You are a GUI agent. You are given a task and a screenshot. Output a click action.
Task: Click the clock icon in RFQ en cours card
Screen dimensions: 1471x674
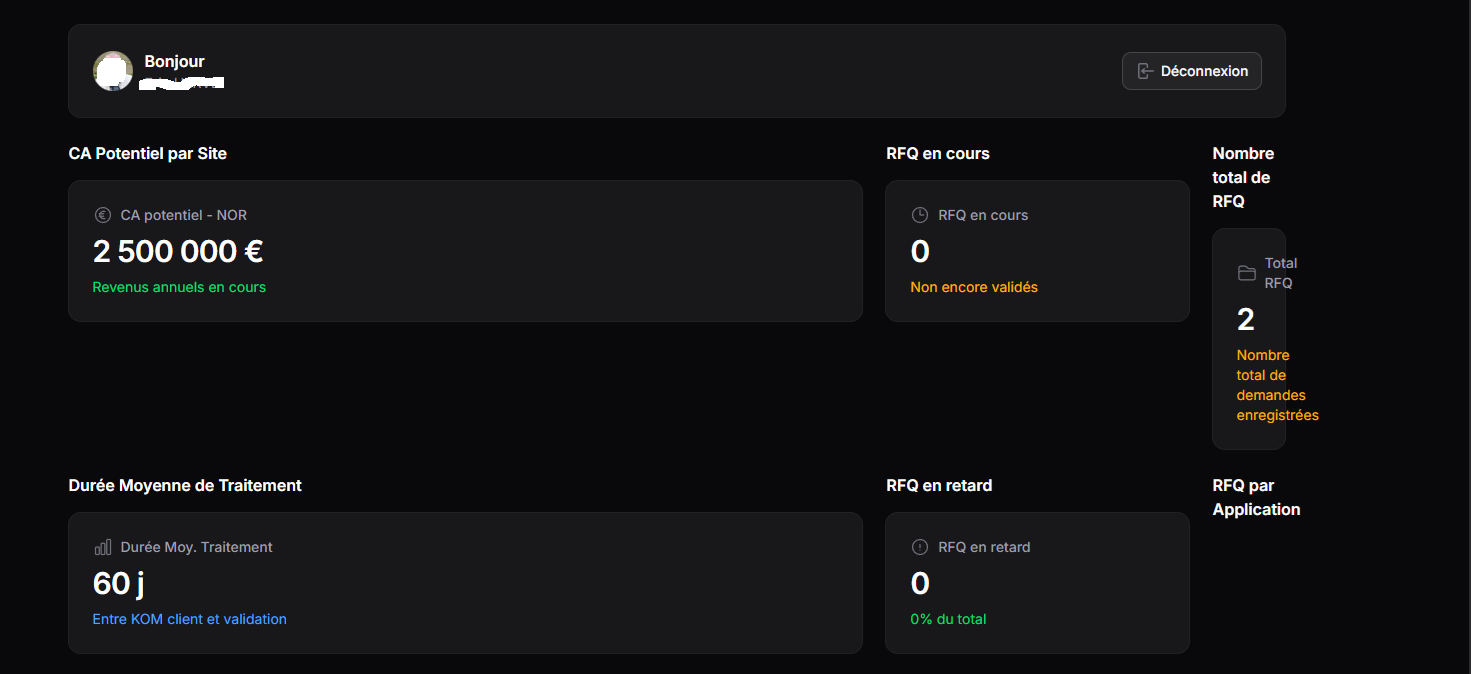tap(920, 215)
